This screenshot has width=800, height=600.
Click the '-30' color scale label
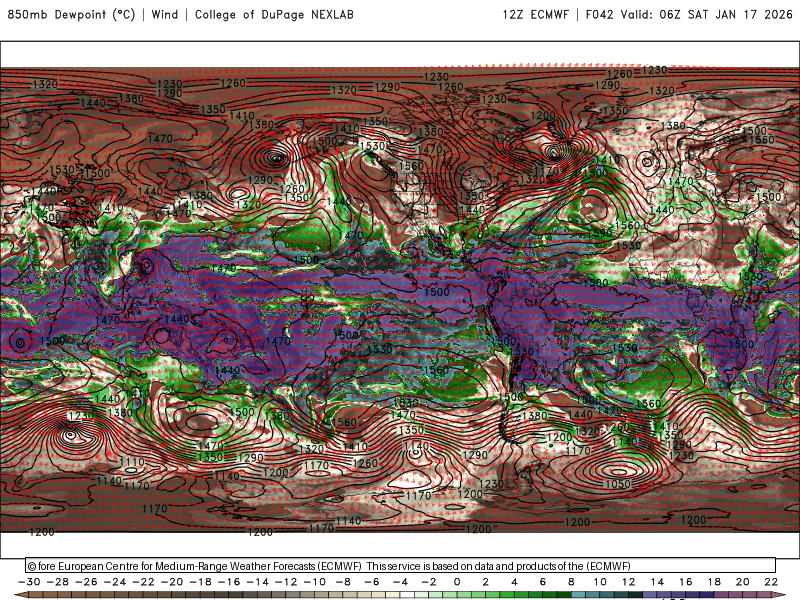[29, 582]
